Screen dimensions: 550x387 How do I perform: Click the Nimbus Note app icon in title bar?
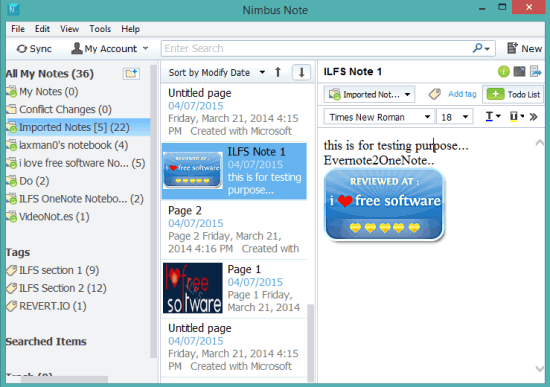(13, 9)
